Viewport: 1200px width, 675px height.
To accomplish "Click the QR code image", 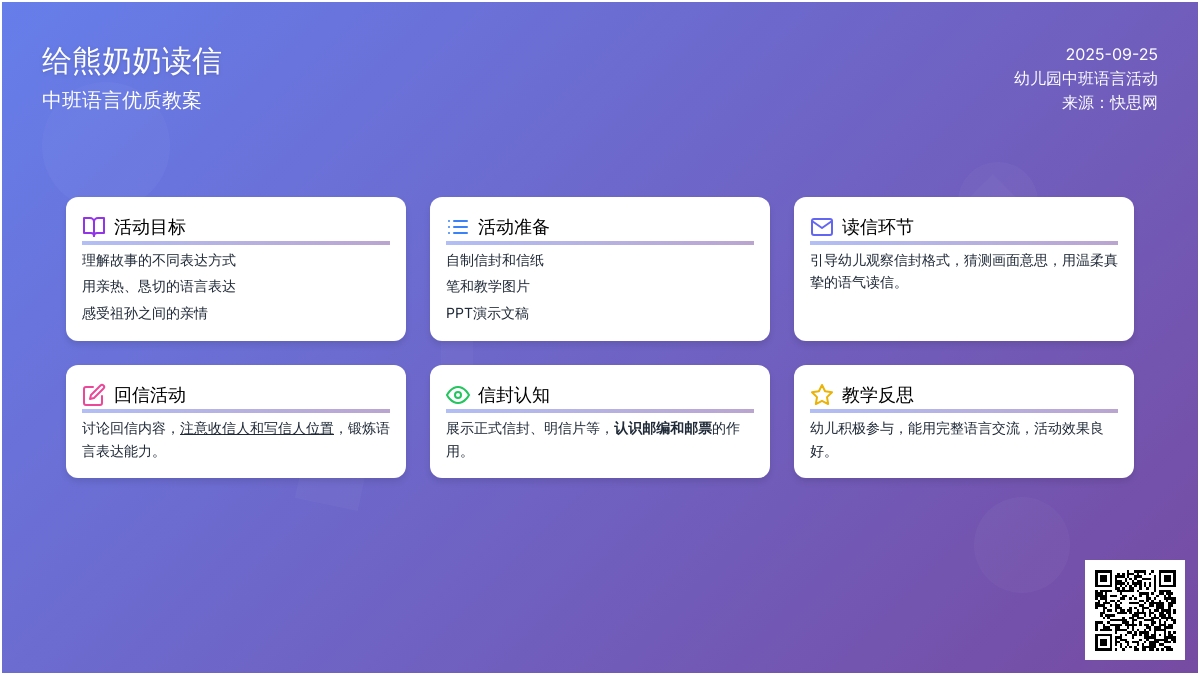I will pos(1134,609).
